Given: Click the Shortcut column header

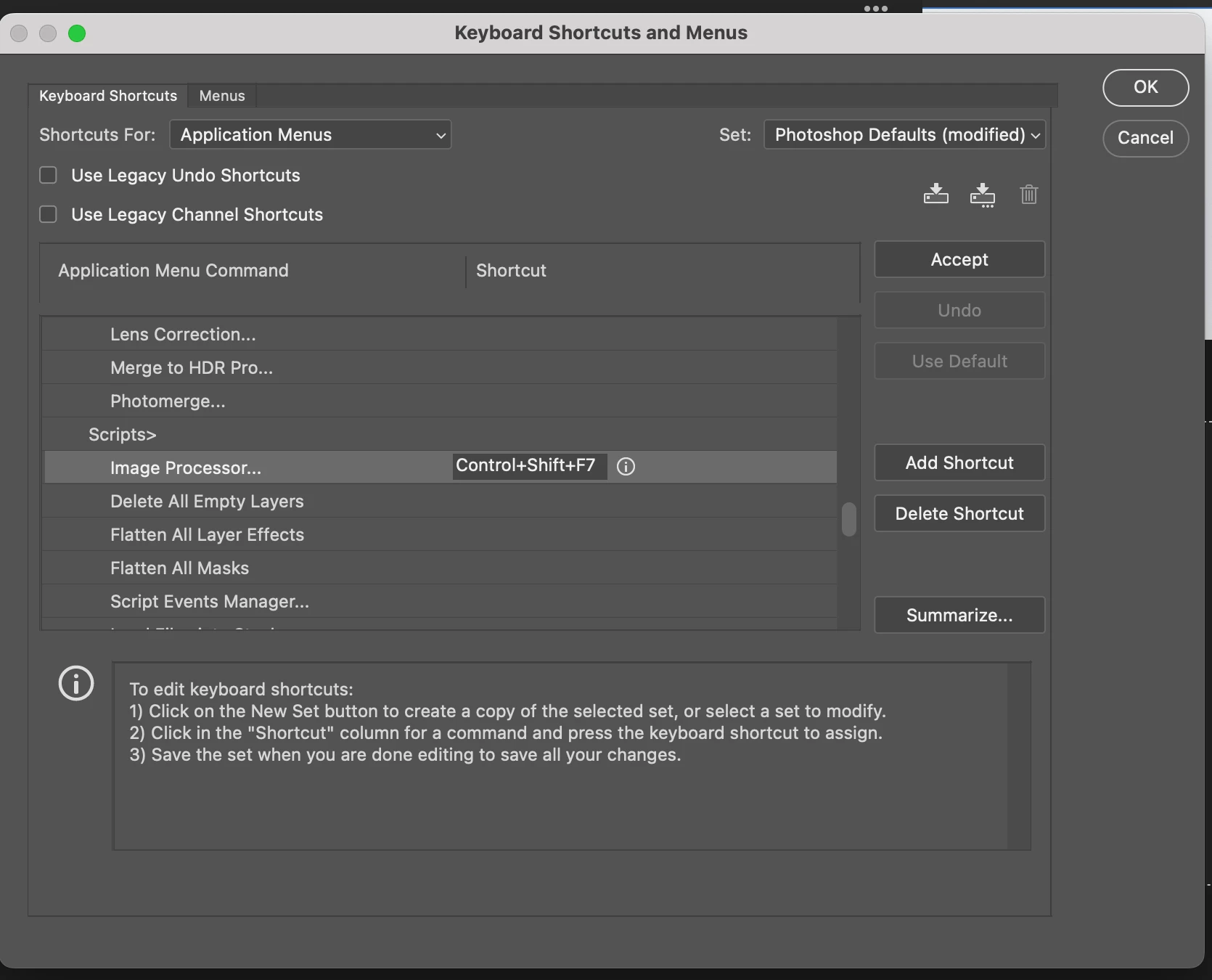Looking at the screenshot, I should click(511, 271).
